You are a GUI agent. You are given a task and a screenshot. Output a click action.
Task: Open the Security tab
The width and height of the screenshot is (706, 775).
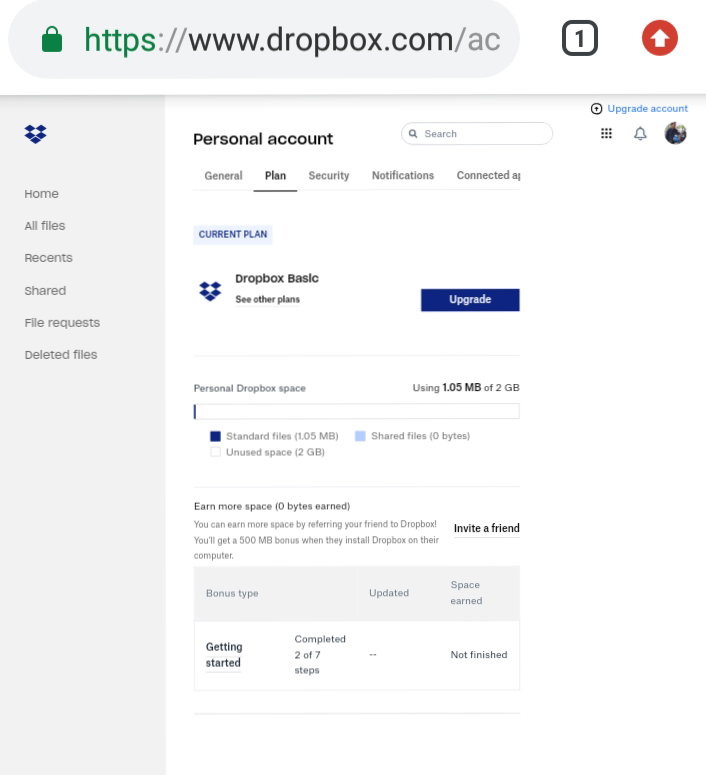329,175
